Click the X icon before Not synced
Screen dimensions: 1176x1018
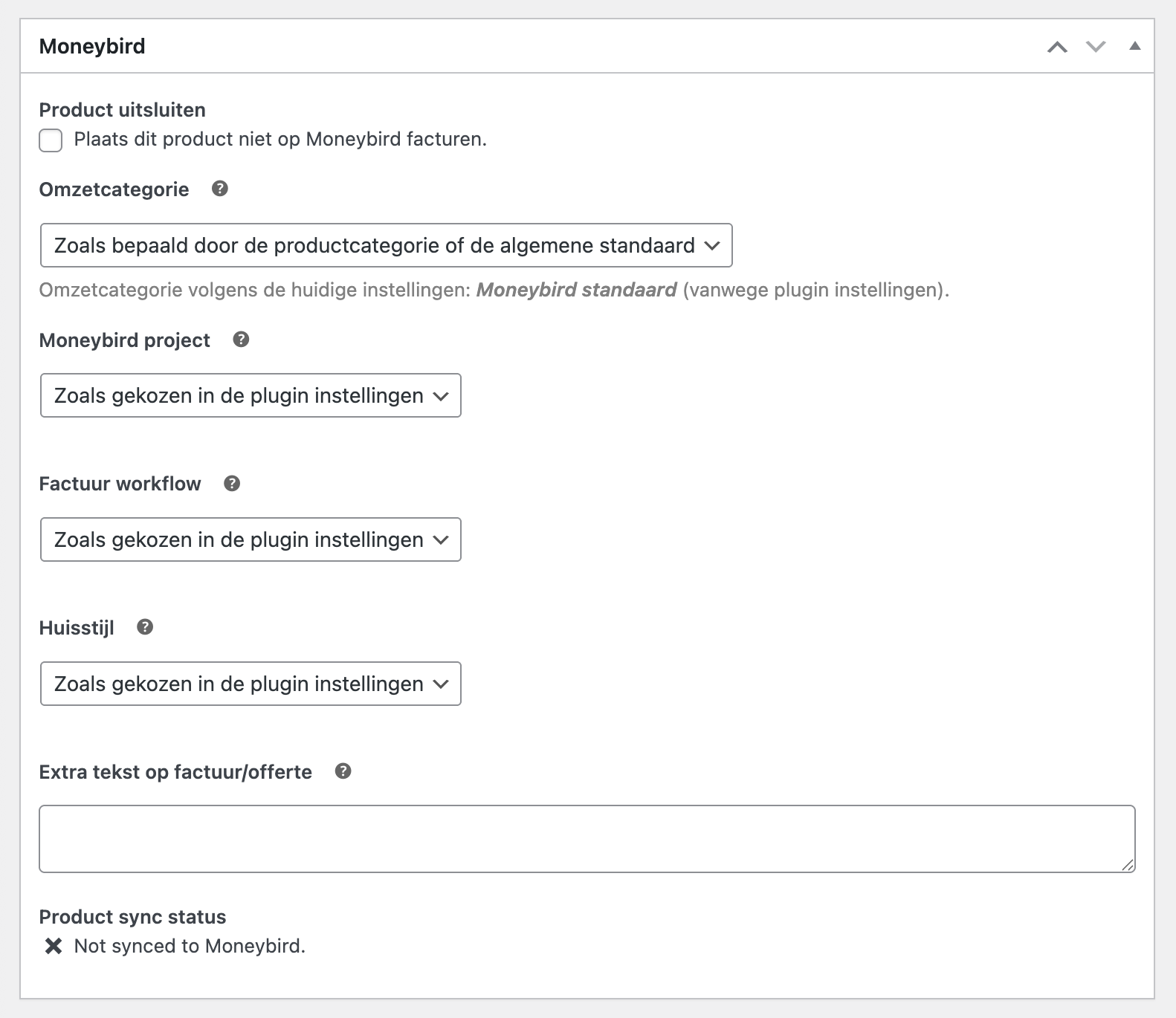tap(54, 946)
